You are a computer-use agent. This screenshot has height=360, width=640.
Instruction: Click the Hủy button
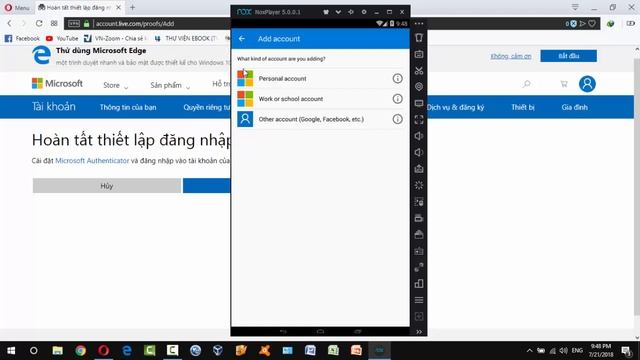(x=107, y=186)
